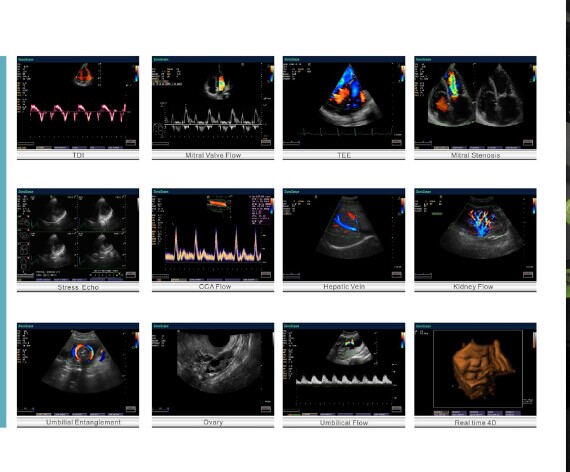Open the Mitral Stenosis image
This screenshot has height=472, width=570.
click(475, 103)
